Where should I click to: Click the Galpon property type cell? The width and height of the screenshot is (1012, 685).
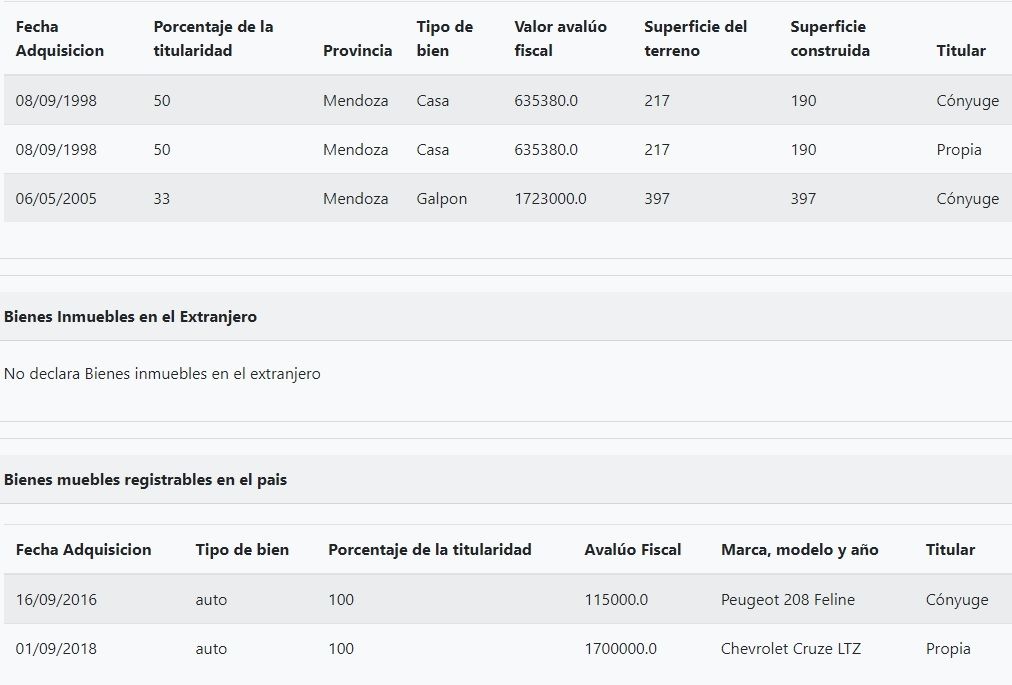441,199
